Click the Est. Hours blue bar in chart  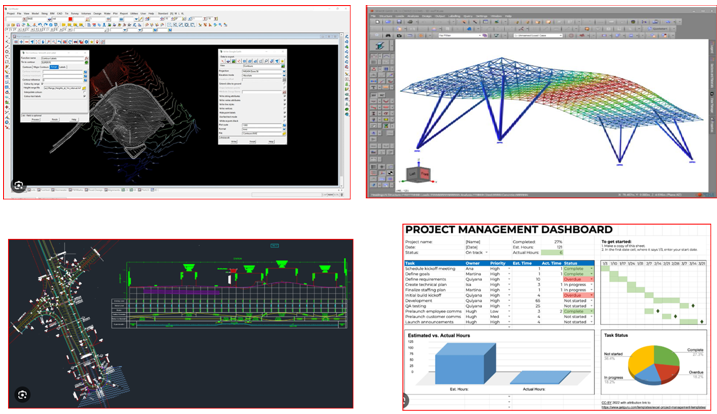click(463, 364)
